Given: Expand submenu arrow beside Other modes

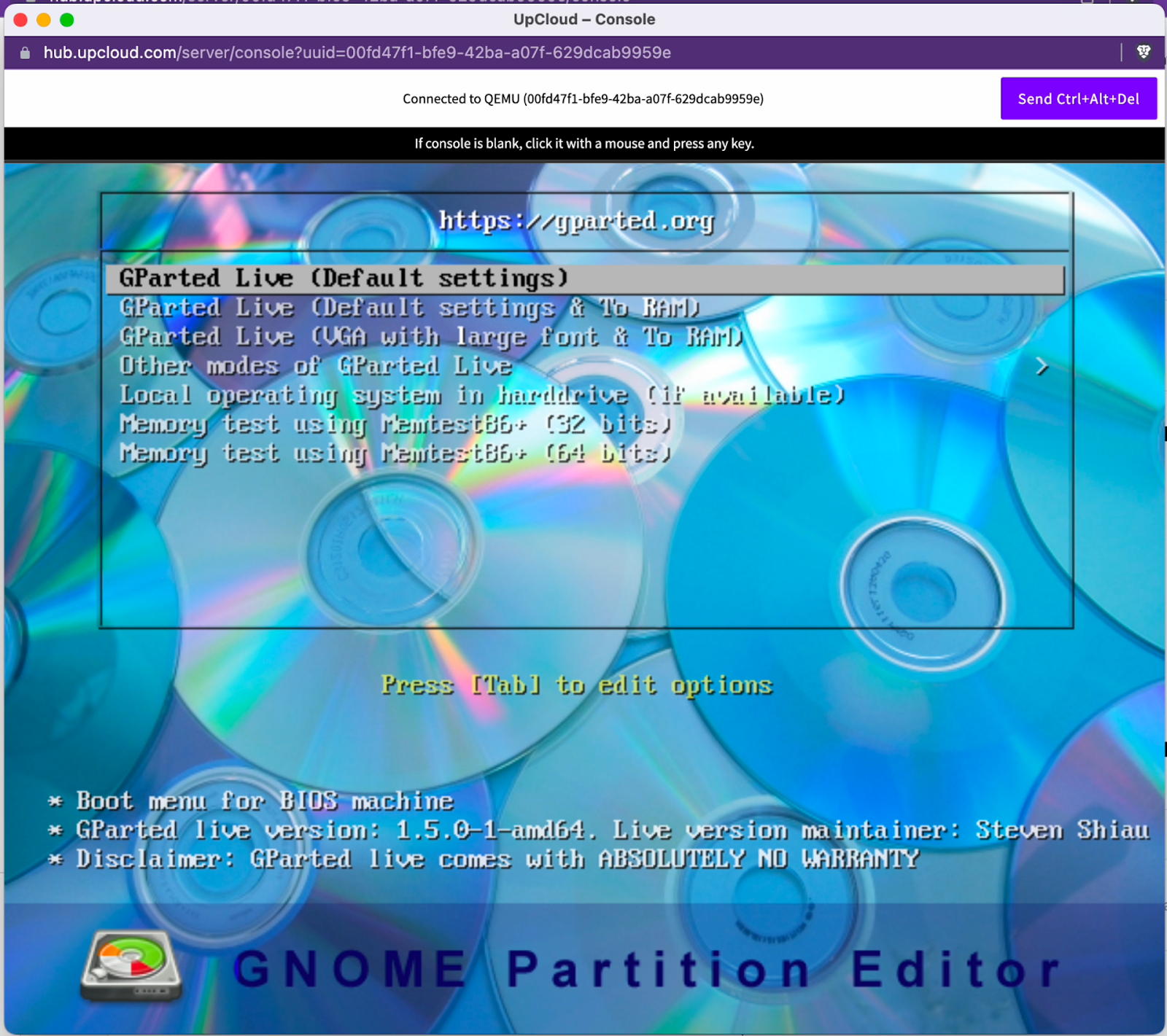Looking at the screenshot, I should click(1042, 366).
